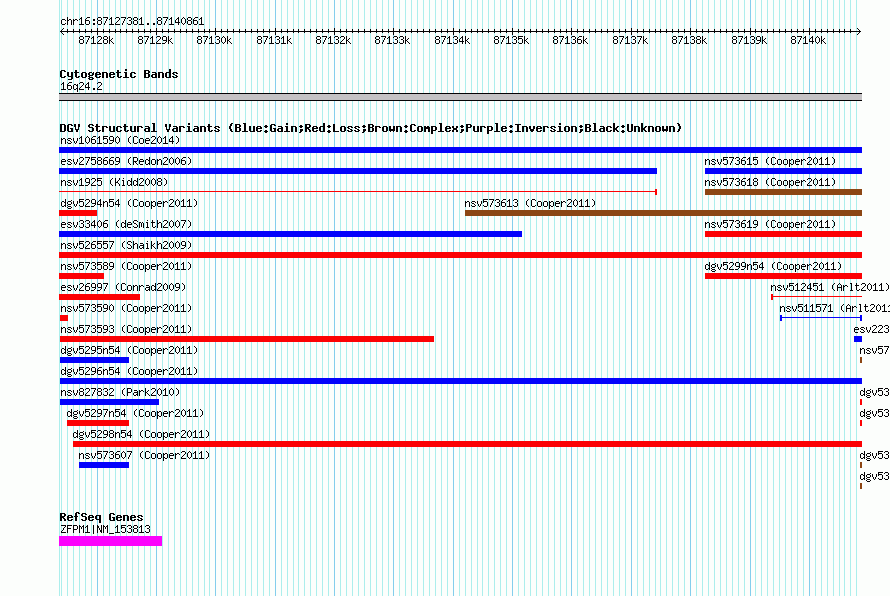Click the nsv827832 blue gain bar
890x596 pixels.
tap(109, 402)
